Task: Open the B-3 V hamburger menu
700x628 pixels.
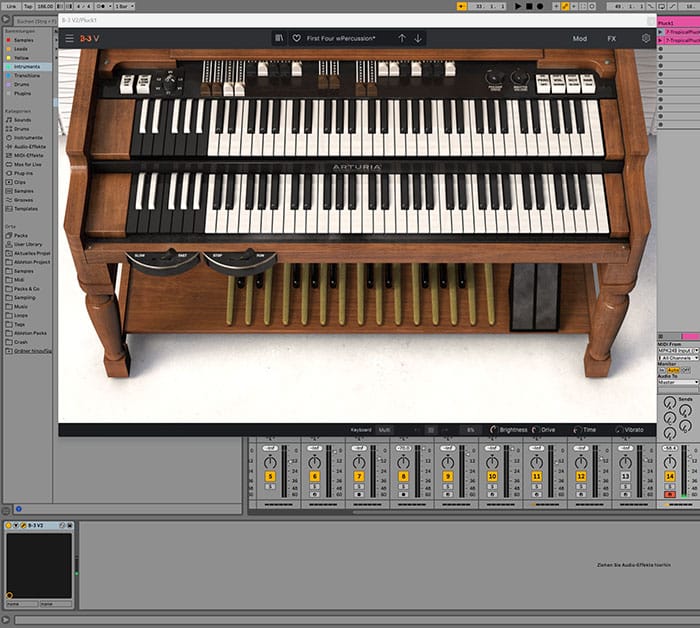Action: (x=70, y=38)
